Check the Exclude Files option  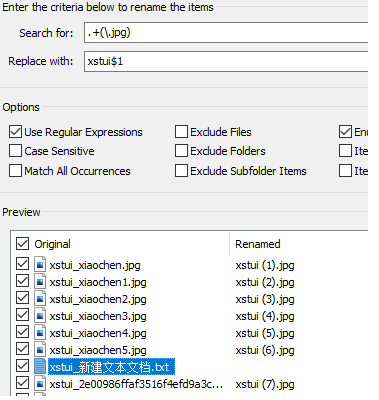point(181,132)
